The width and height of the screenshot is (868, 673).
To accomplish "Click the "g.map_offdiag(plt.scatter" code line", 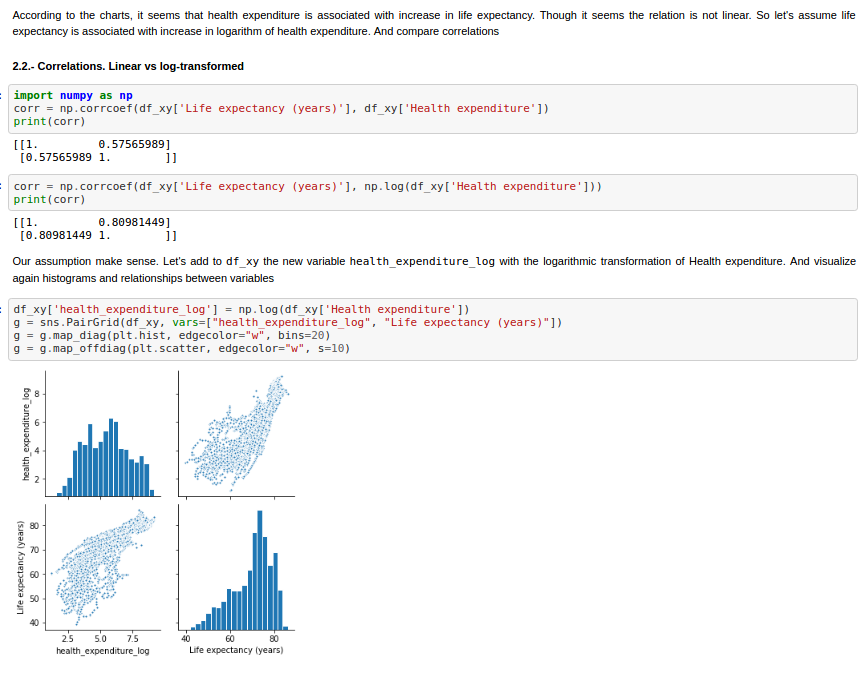I will pos(182,349).
